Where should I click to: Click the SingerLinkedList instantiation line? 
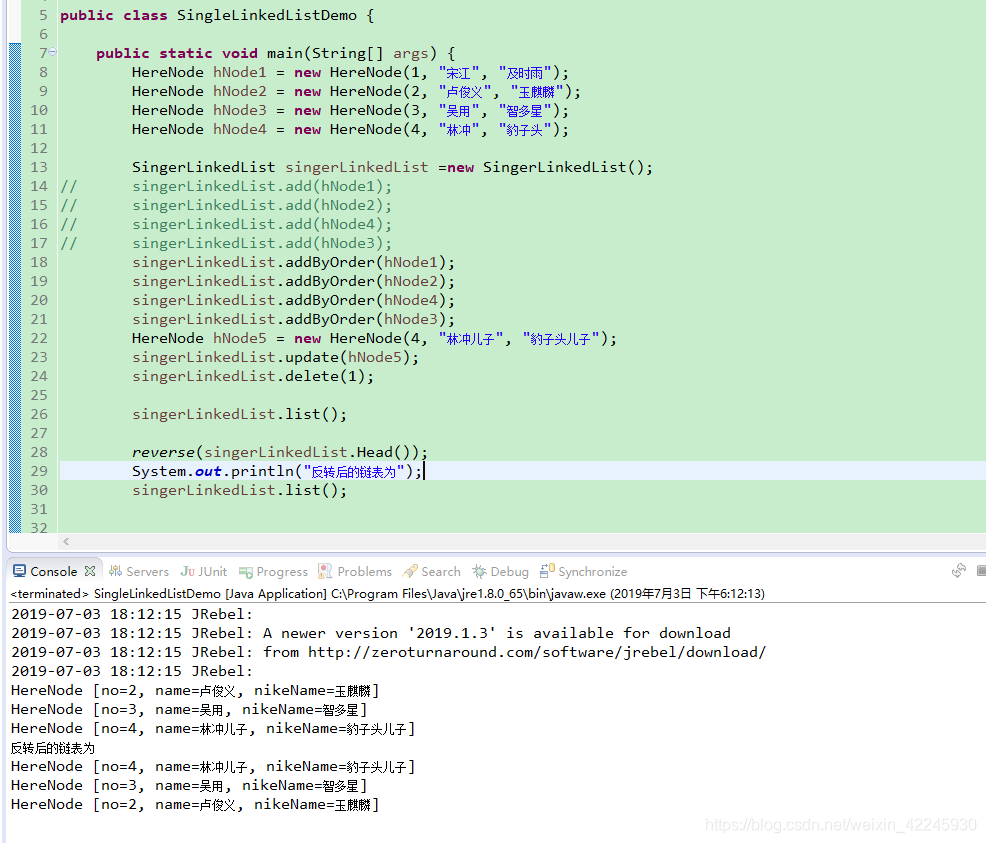coord(392,167)
